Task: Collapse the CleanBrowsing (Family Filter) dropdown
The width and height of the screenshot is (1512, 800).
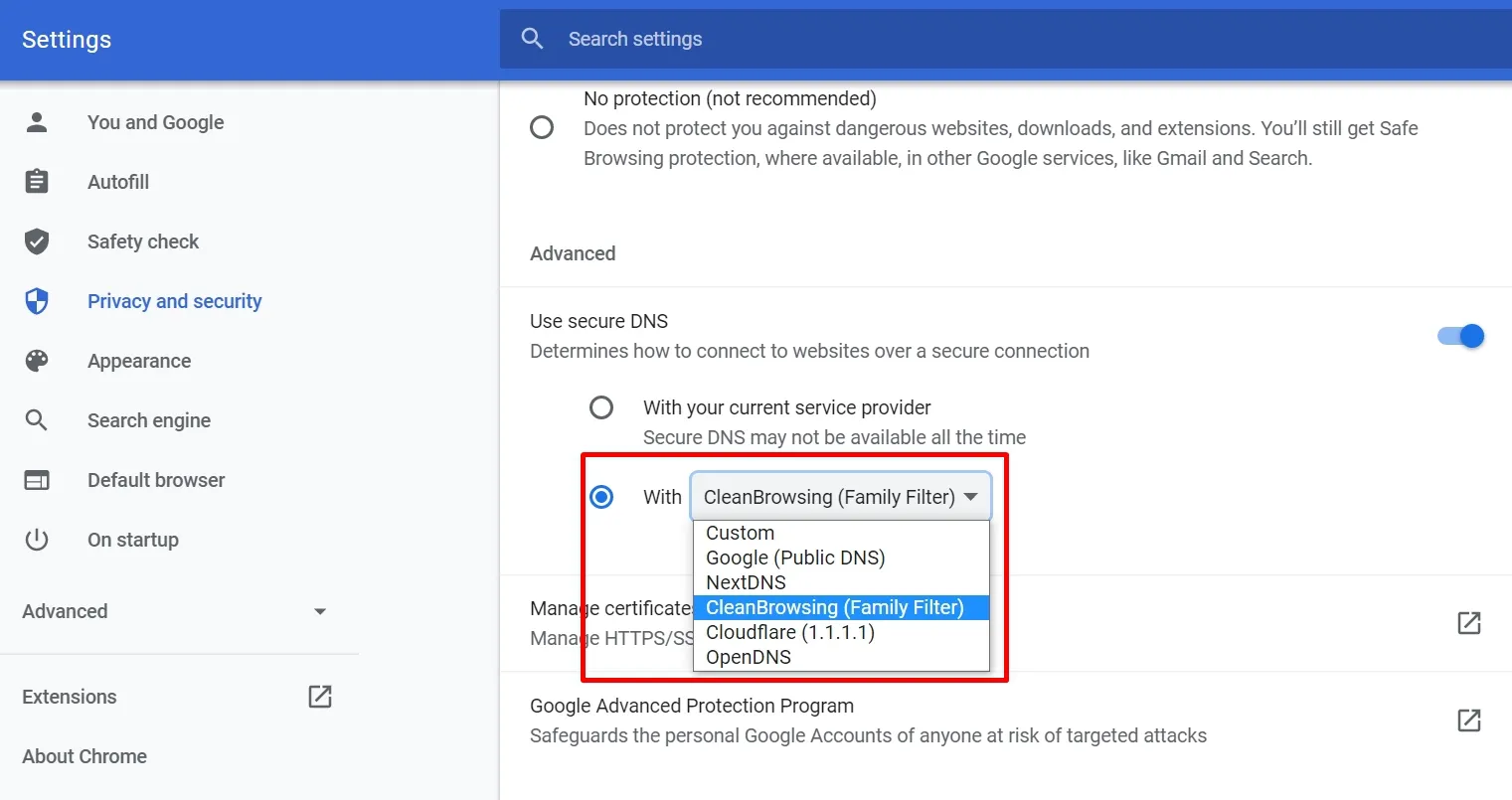Action: (841, 497)
